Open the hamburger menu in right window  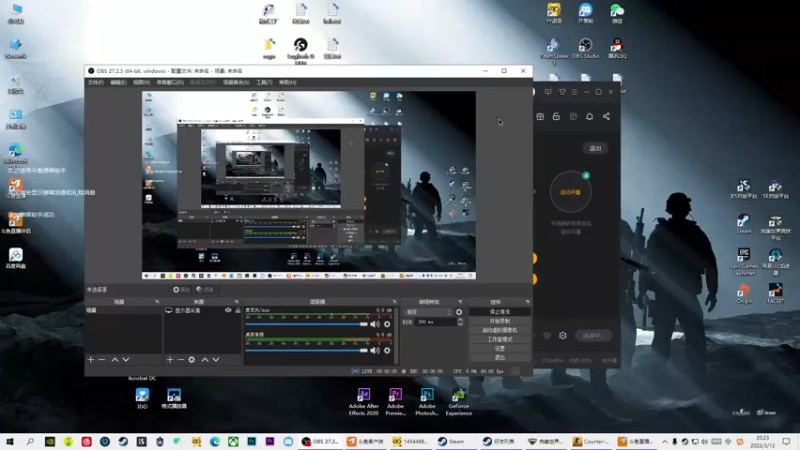click(x=574, y=92)
